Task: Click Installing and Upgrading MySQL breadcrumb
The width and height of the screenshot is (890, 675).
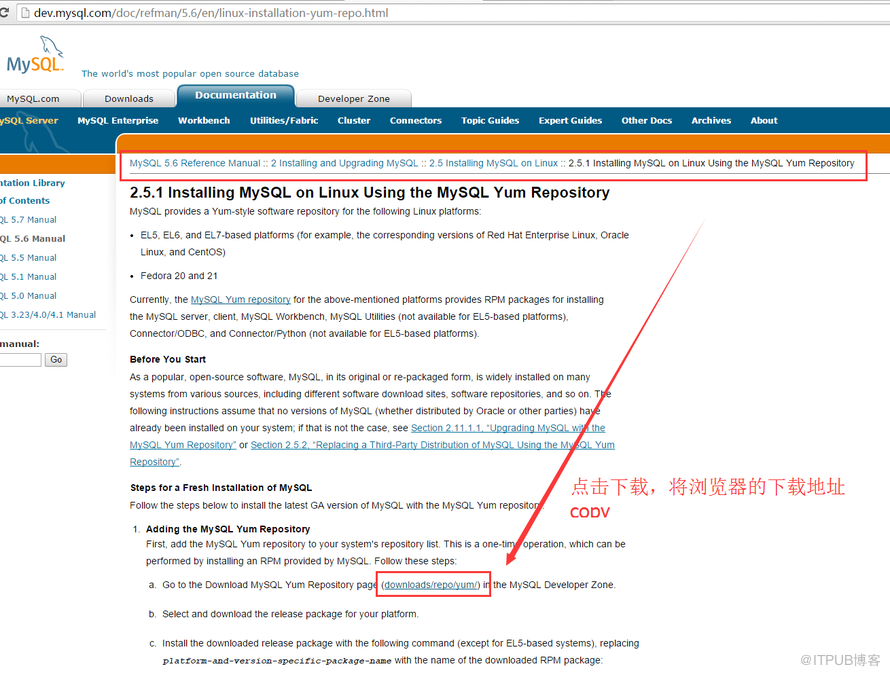Action: click(x=344, y=163)
